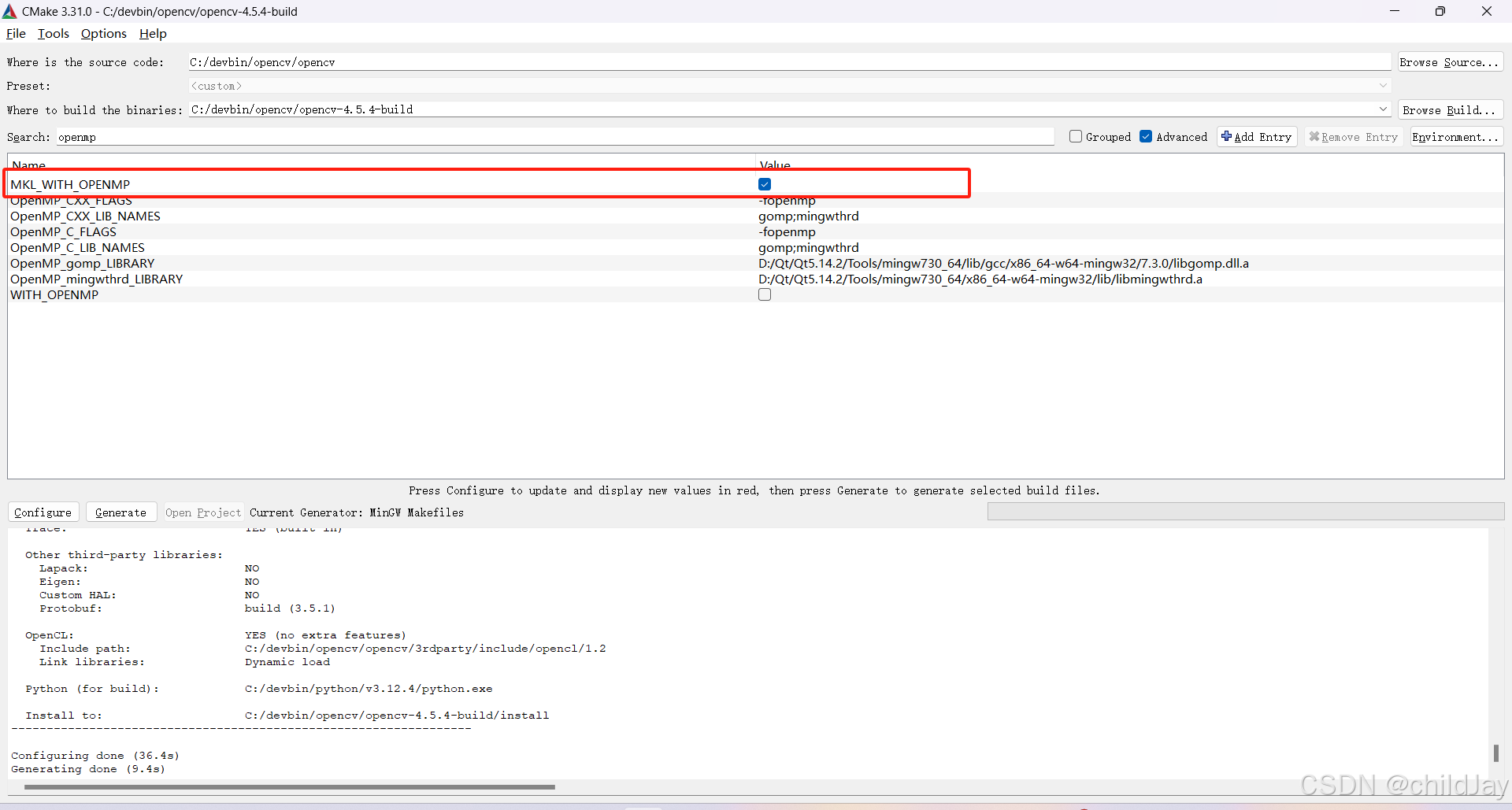Click Browse Source button
1512x810 pixels.
tap(1450, 62)
